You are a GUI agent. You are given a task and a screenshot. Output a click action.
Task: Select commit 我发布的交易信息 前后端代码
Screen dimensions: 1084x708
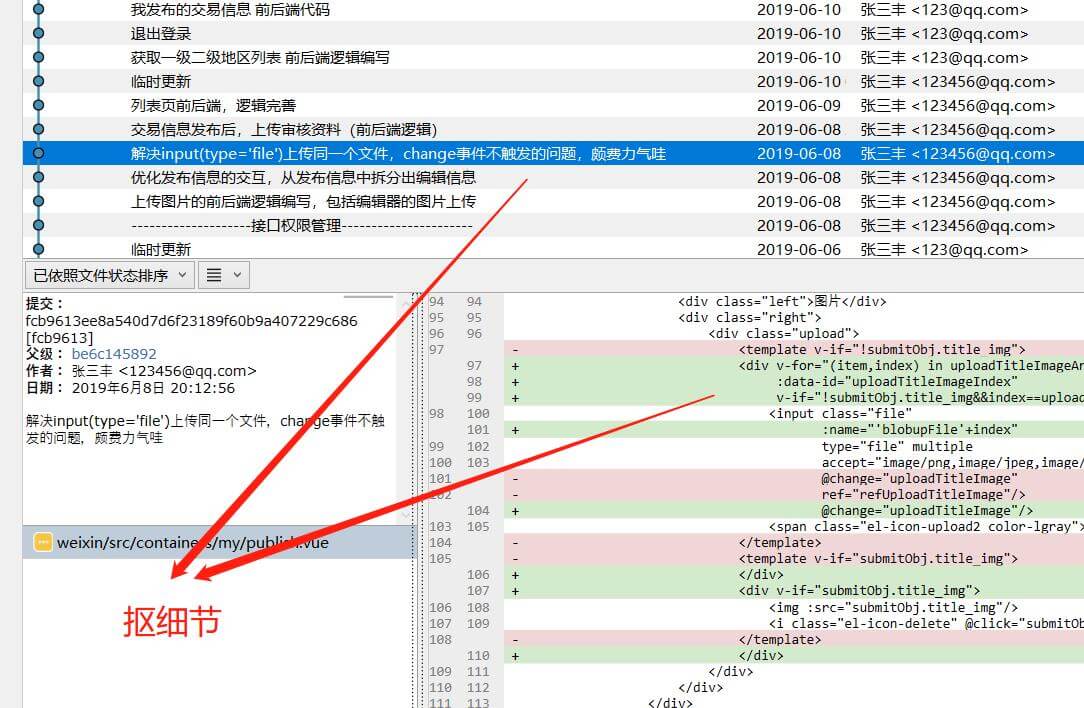pos(230,9)
